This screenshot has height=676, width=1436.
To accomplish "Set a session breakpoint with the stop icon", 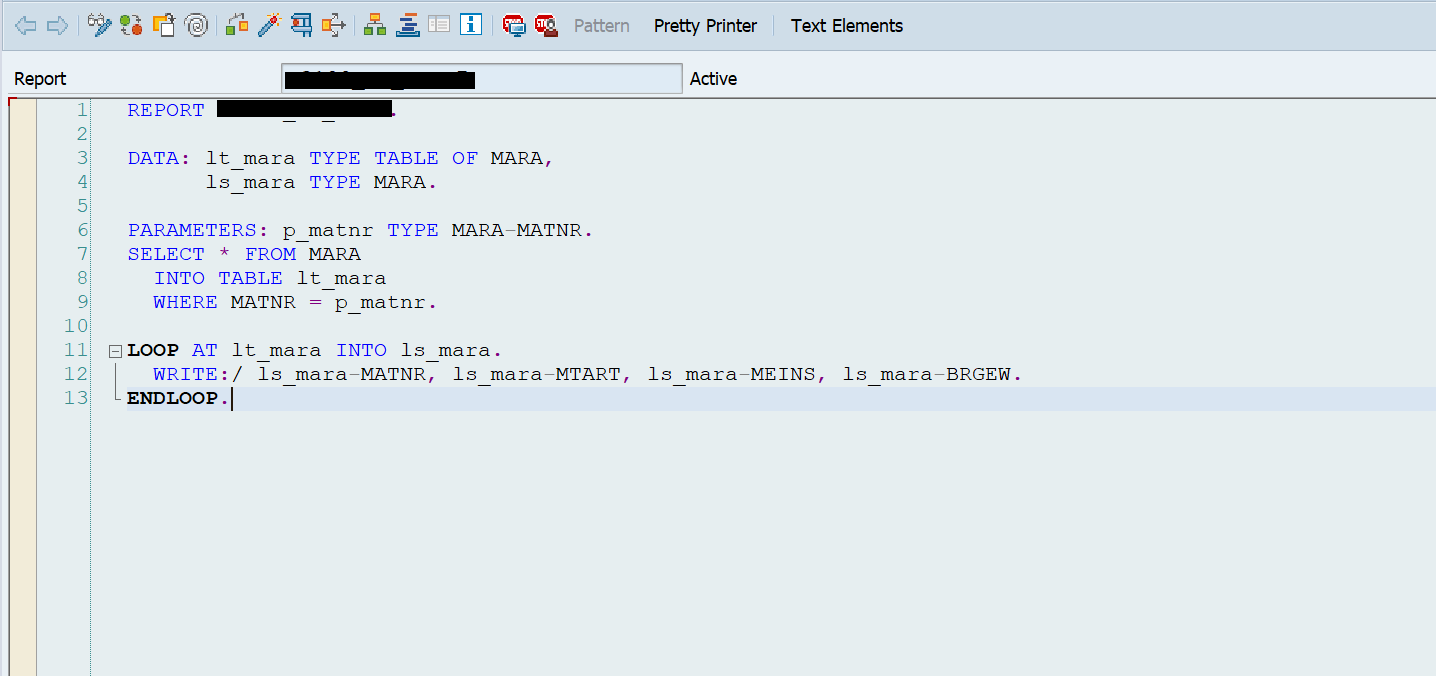I will 514,25.
